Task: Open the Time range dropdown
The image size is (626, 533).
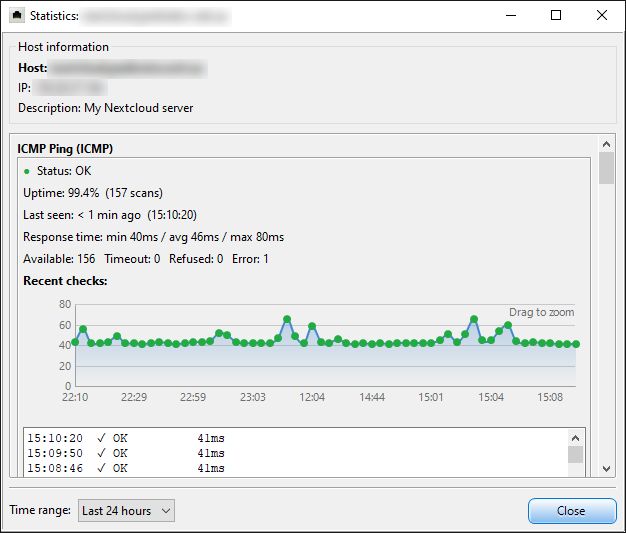Action: [x=126, y=511]
